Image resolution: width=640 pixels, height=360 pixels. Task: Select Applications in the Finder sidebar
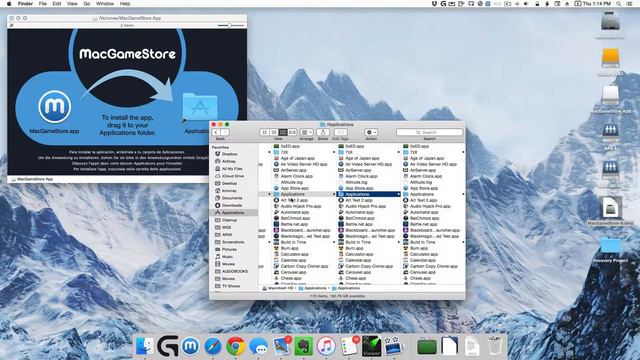pyautogui.click(x=233, y=213)
